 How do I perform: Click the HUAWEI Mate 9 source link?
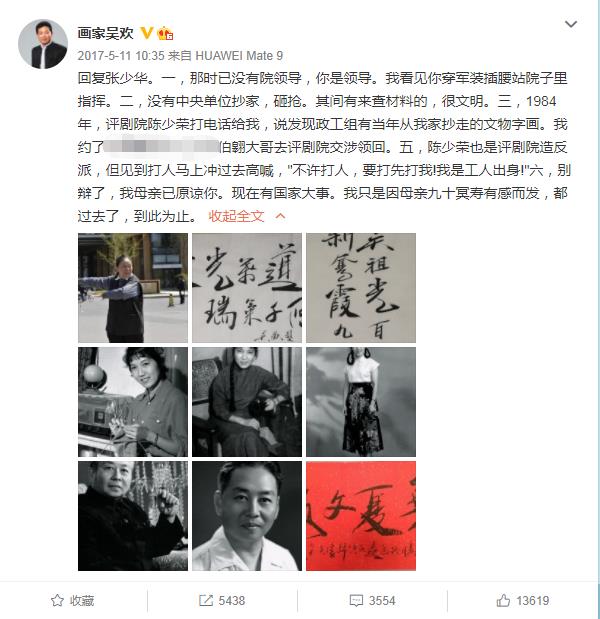coord(239,56)
